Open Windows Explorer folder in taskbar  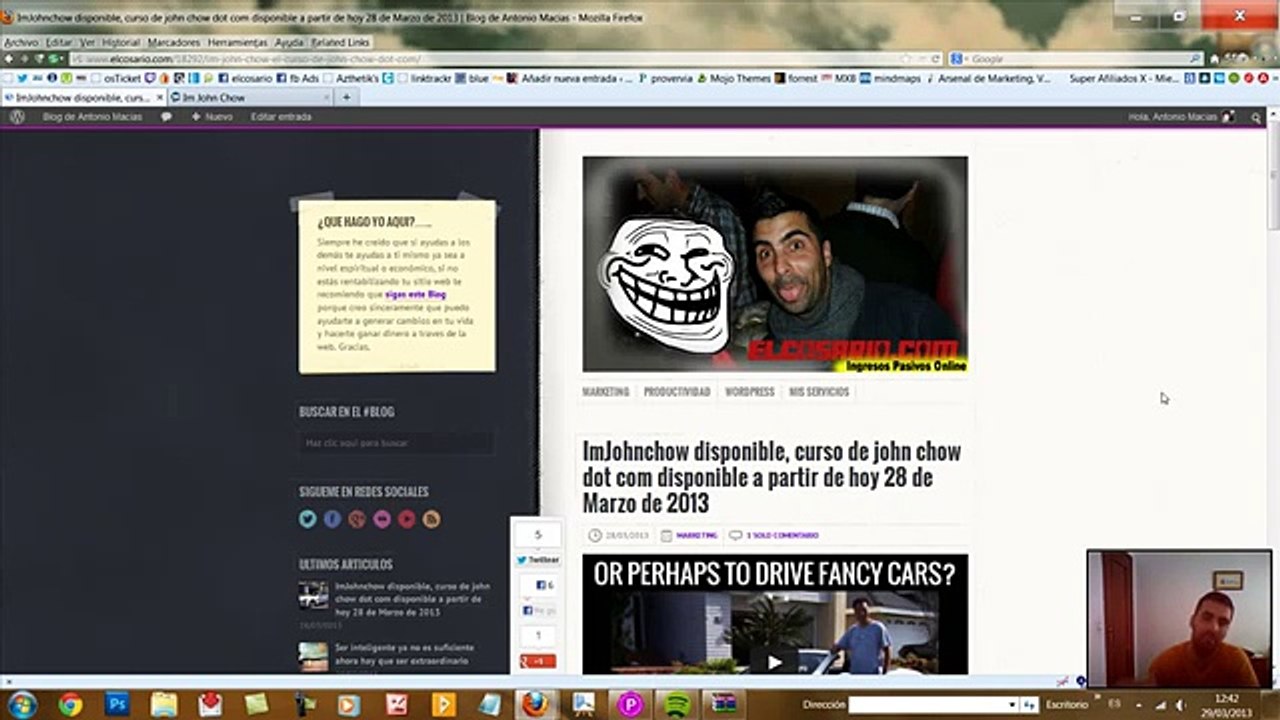coord(164,704)
